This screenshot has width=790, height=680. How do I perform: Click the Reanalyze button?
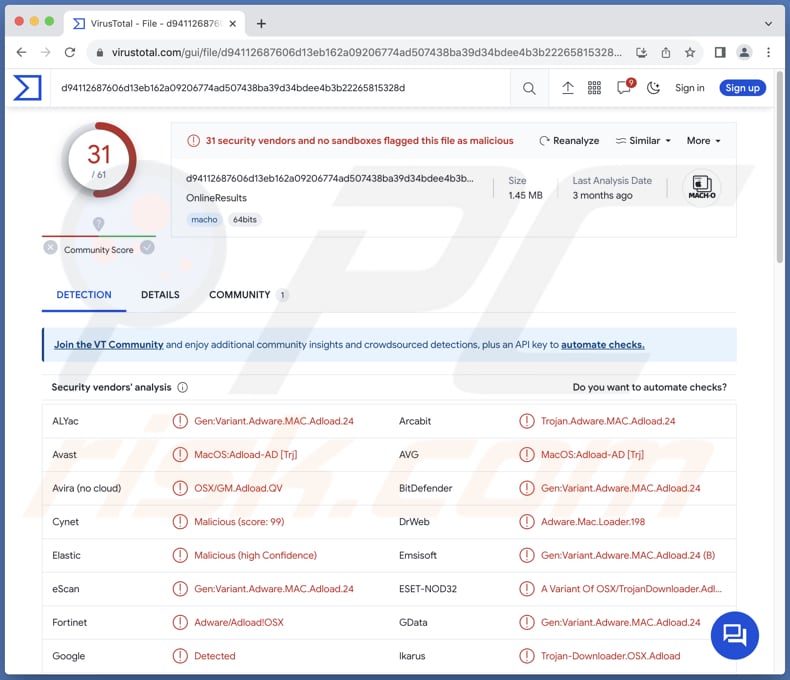(569, 141)
